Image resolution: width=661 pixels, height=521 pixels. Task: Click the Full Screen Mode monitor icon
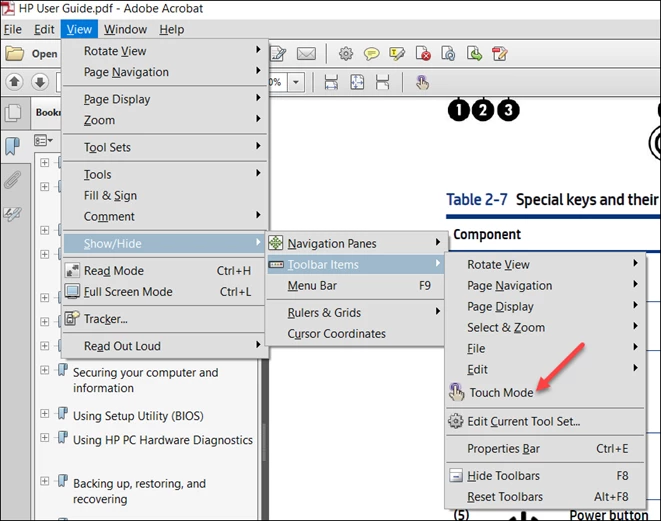coord(72,291)
